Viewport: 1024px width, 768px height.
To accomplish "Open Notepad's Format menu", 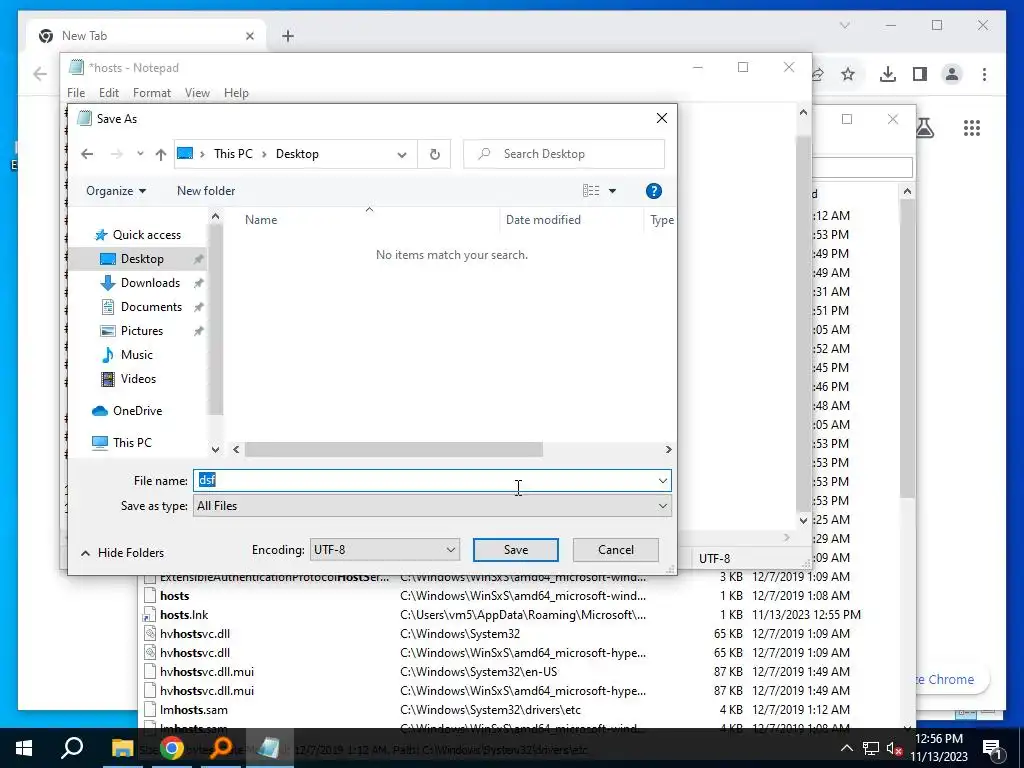I will coord(152,93).
